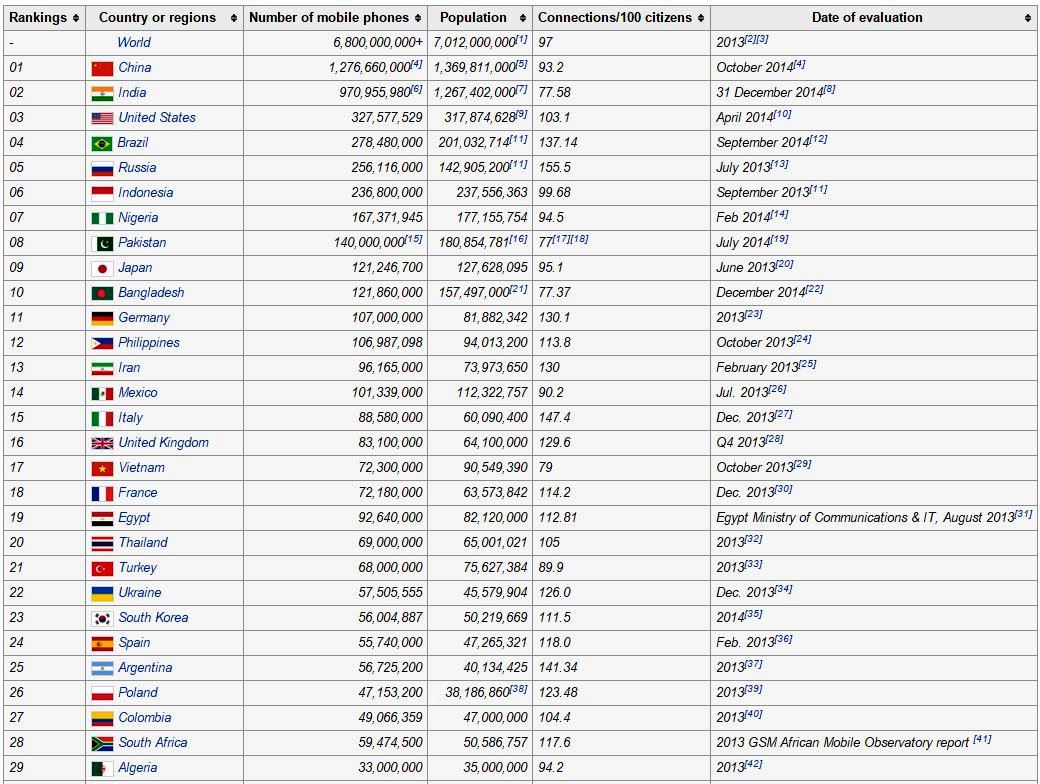Open citation [41] after GSM Observatory report

982,739
